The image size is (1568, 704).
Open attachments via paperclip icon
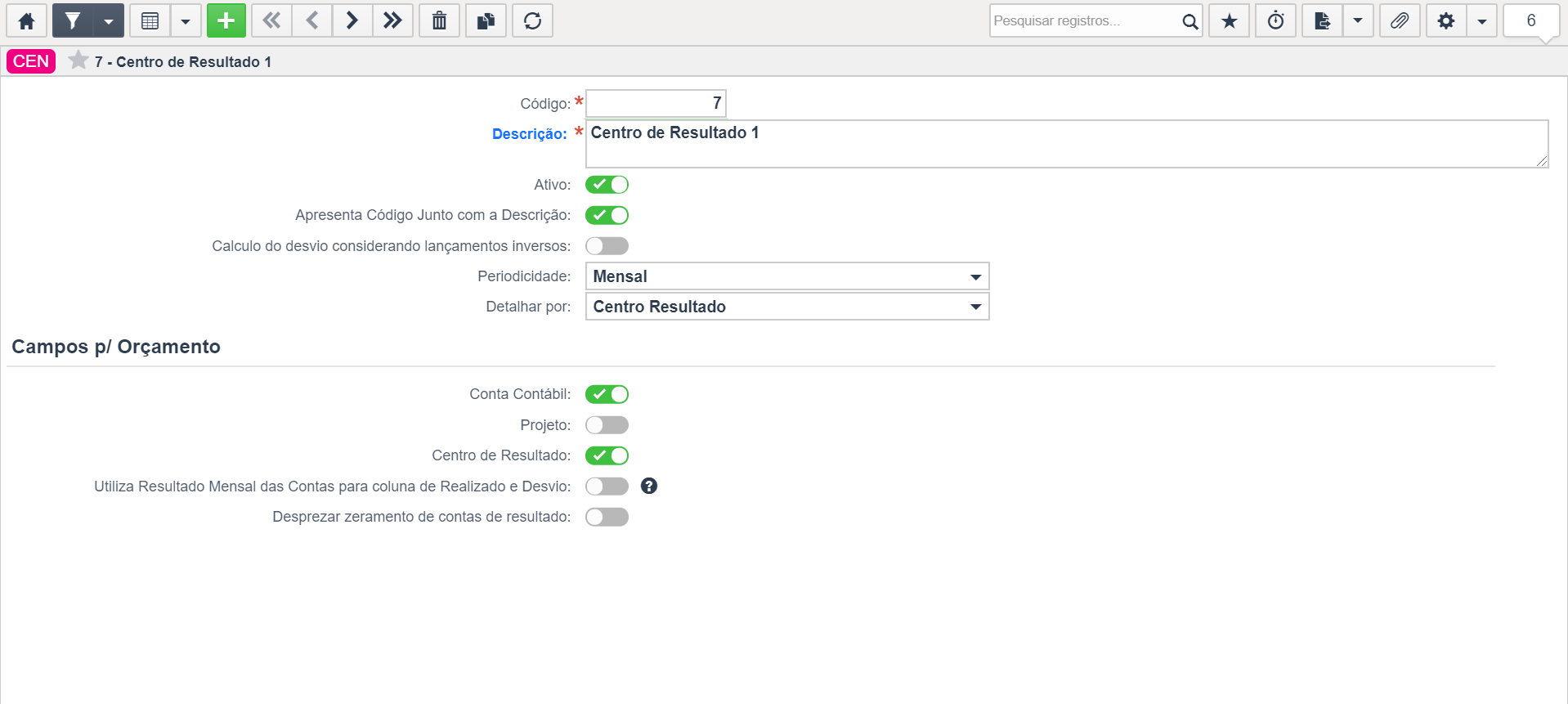click(1400, 20)
